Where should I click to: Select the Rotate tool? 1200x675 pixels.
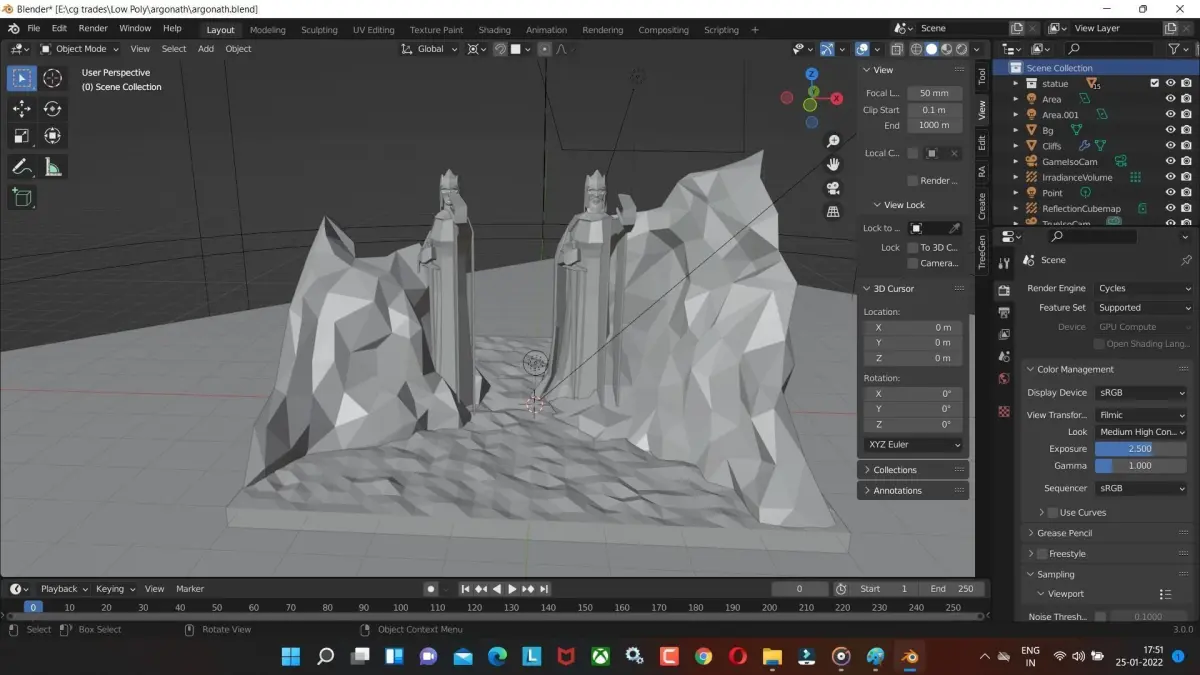click(52, 109)
